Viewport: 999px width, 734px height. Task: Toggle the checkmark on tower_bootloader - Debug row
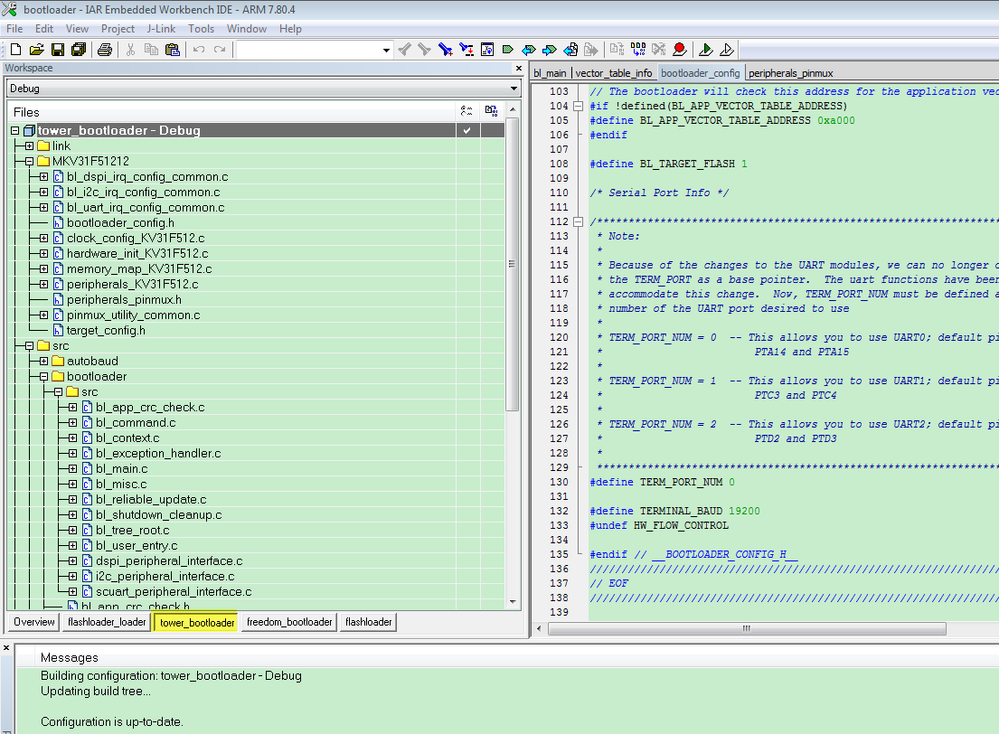[x=466, y=131]
